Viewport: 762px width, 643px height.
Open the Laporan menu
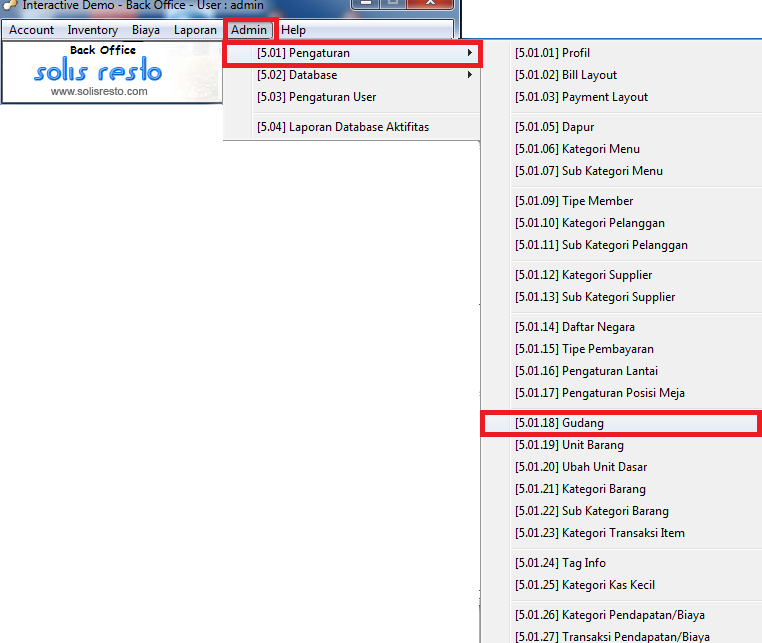tap(195, 30)
